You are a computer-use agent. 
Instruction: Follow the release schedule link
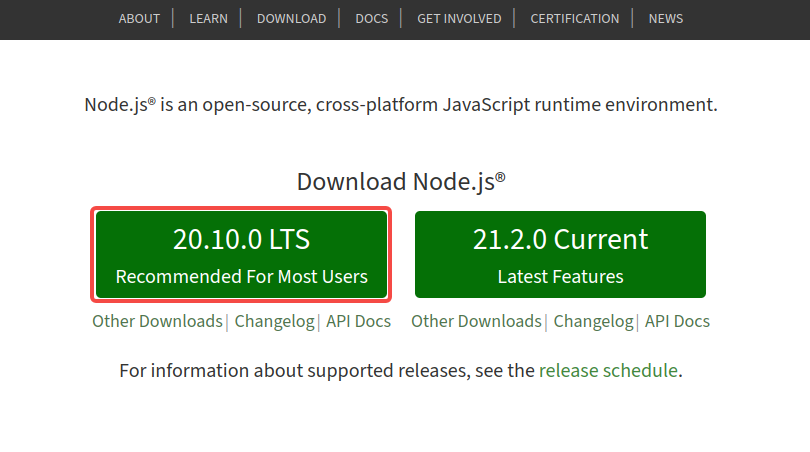pos(608,371)
